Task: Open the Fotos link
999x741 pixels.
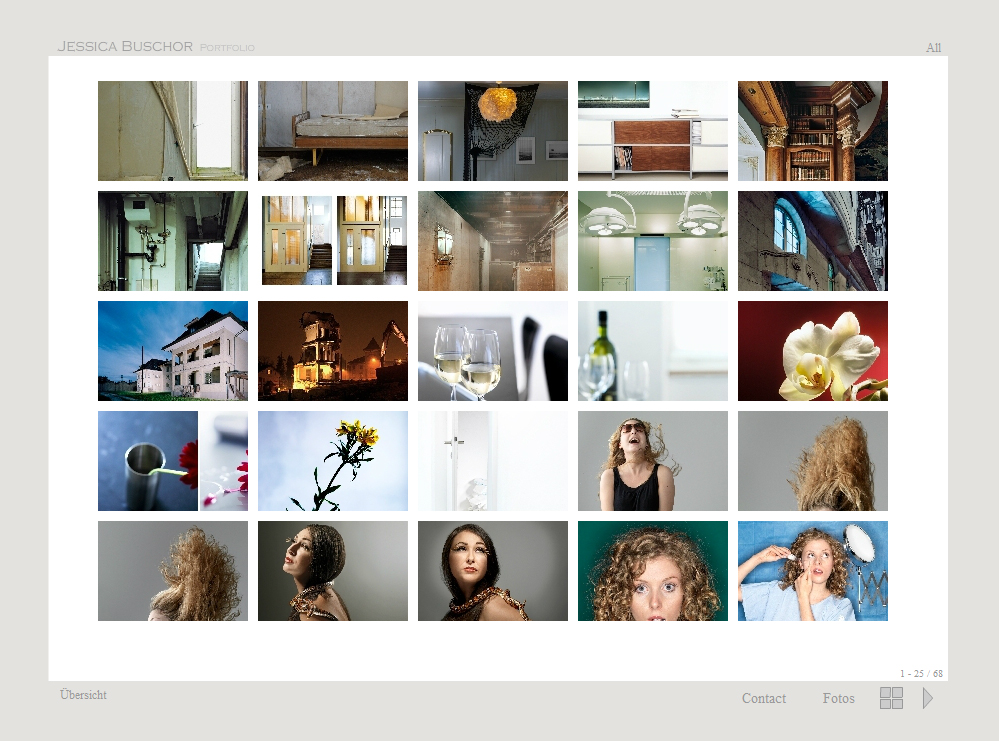Action: pyautogui.click(x=838, y=698)
